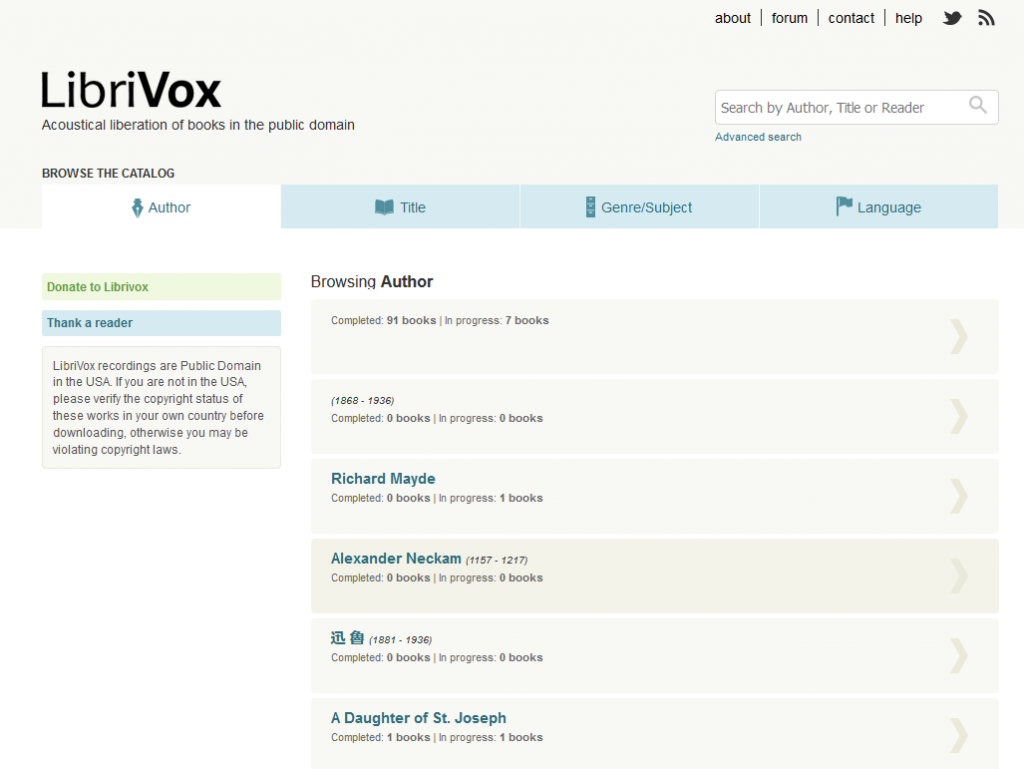Image resolution: width=1024 pixels, height=769 pixels.
Task: Open the about page
Action: pos(733,18)
